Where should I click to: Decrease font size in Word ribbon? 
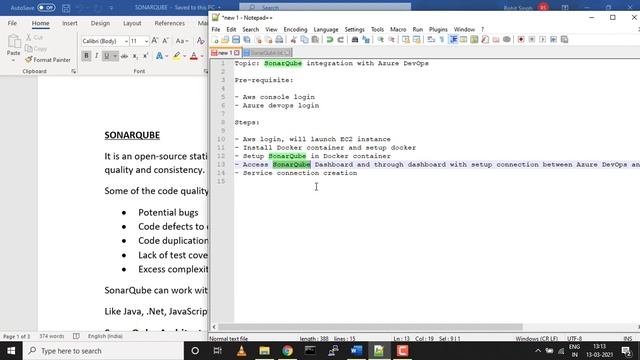coord(165,41)
